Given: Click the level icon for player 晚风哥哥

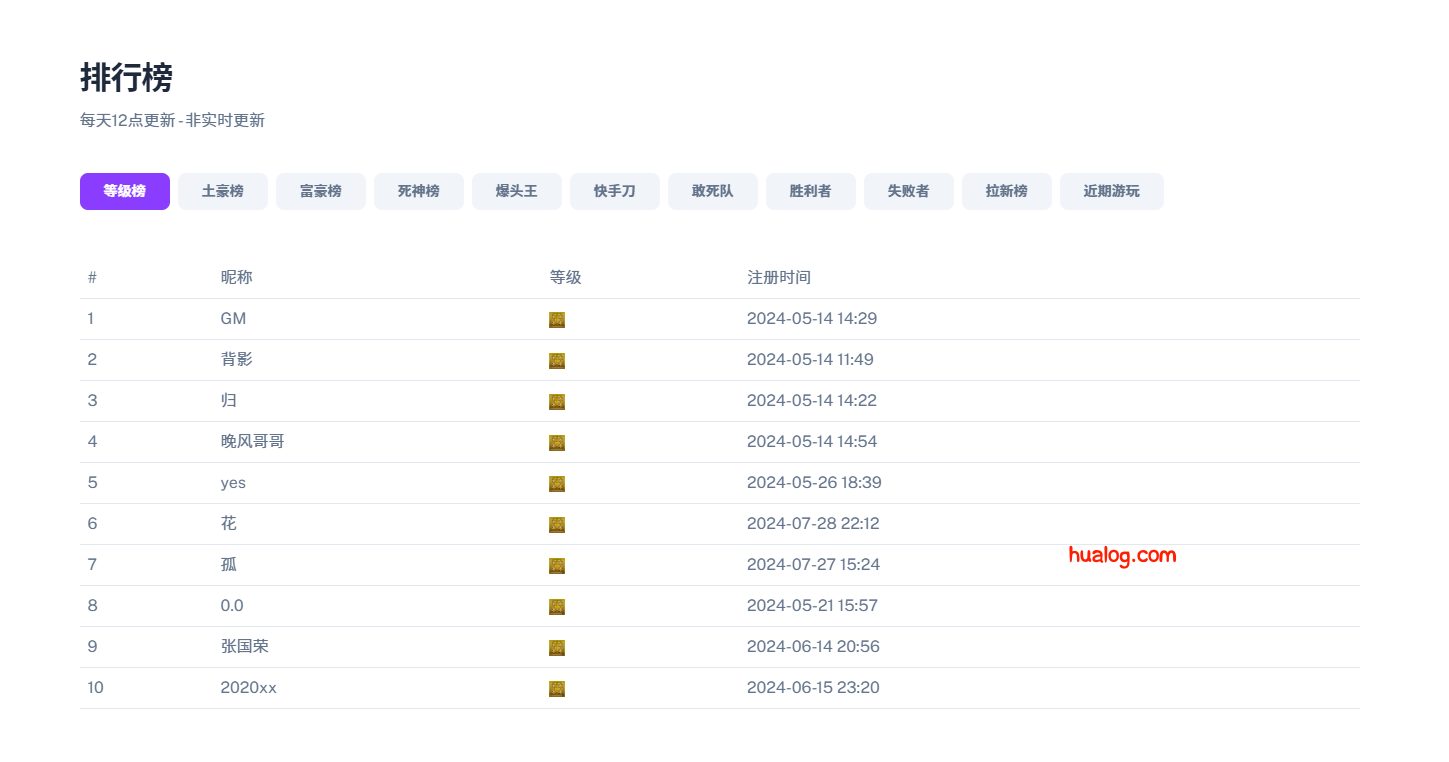Looking at the screenshot, I should pos(557,443).
